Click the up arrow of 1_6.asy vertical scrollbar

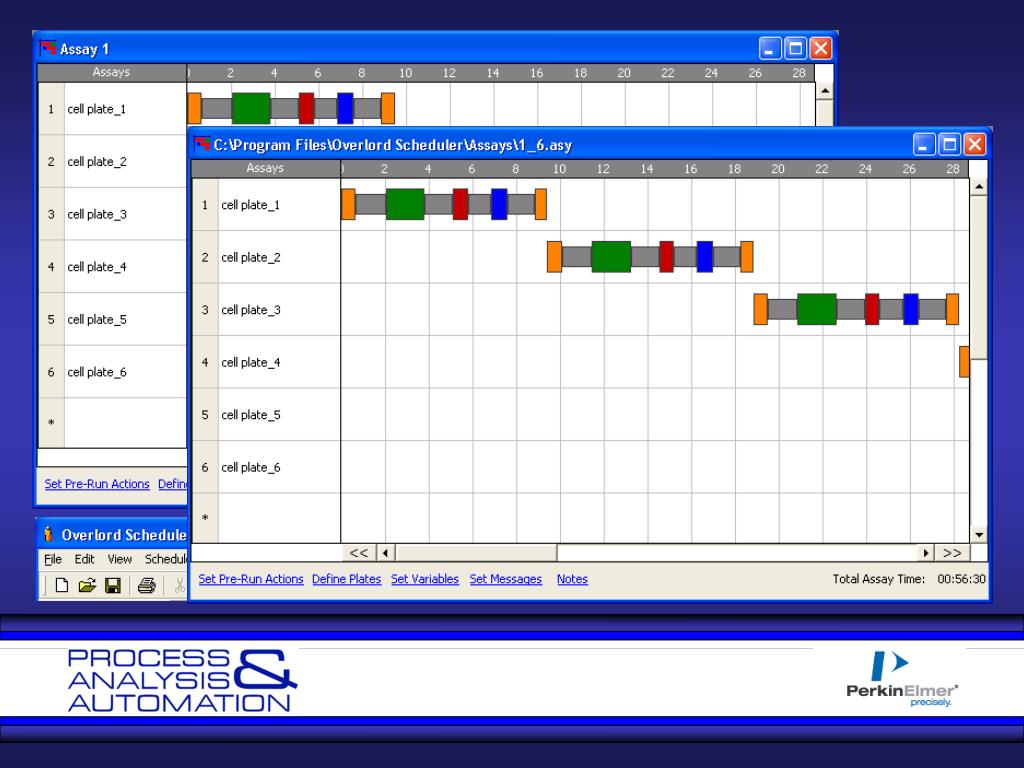tap(978, 187)
